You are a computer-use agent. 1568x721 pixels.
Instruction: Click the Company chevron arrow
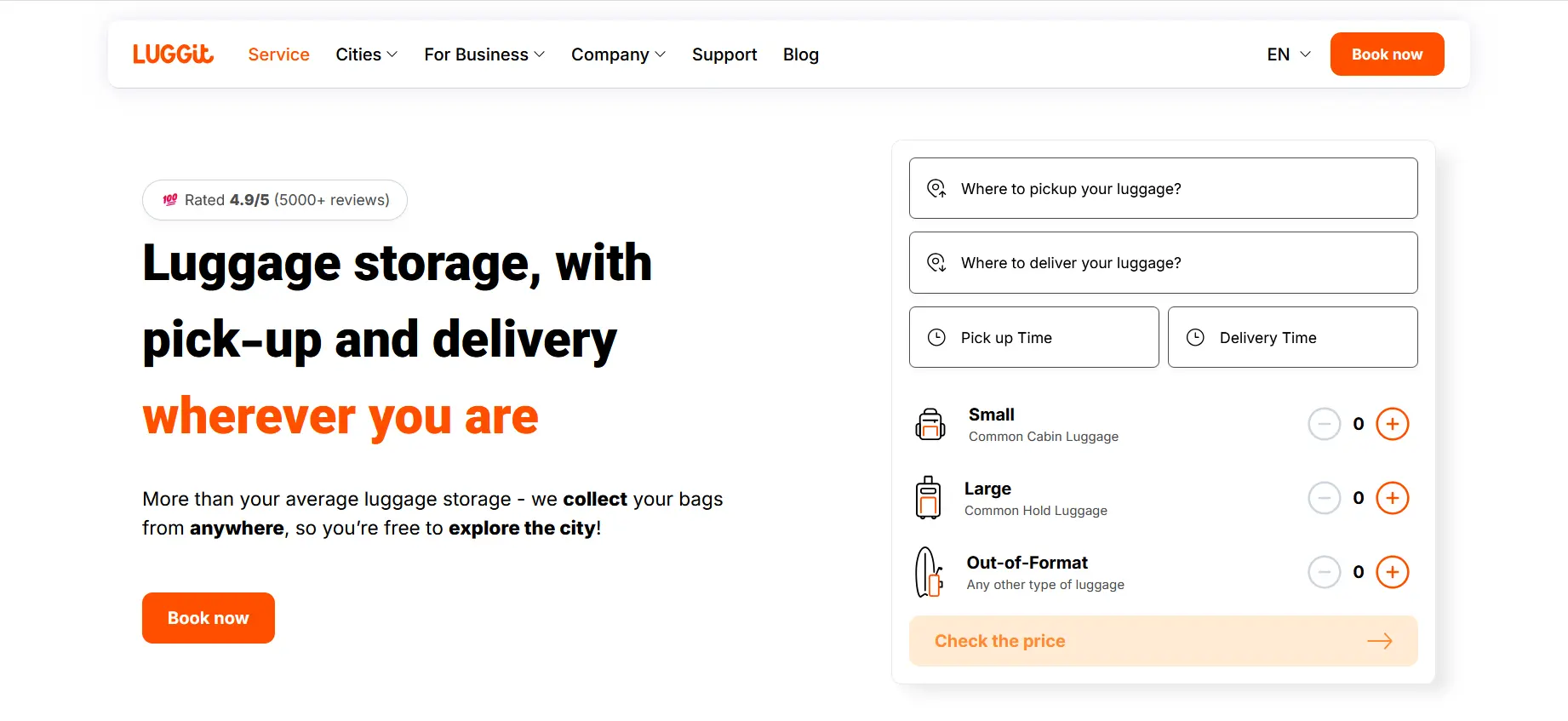[660, 54]
